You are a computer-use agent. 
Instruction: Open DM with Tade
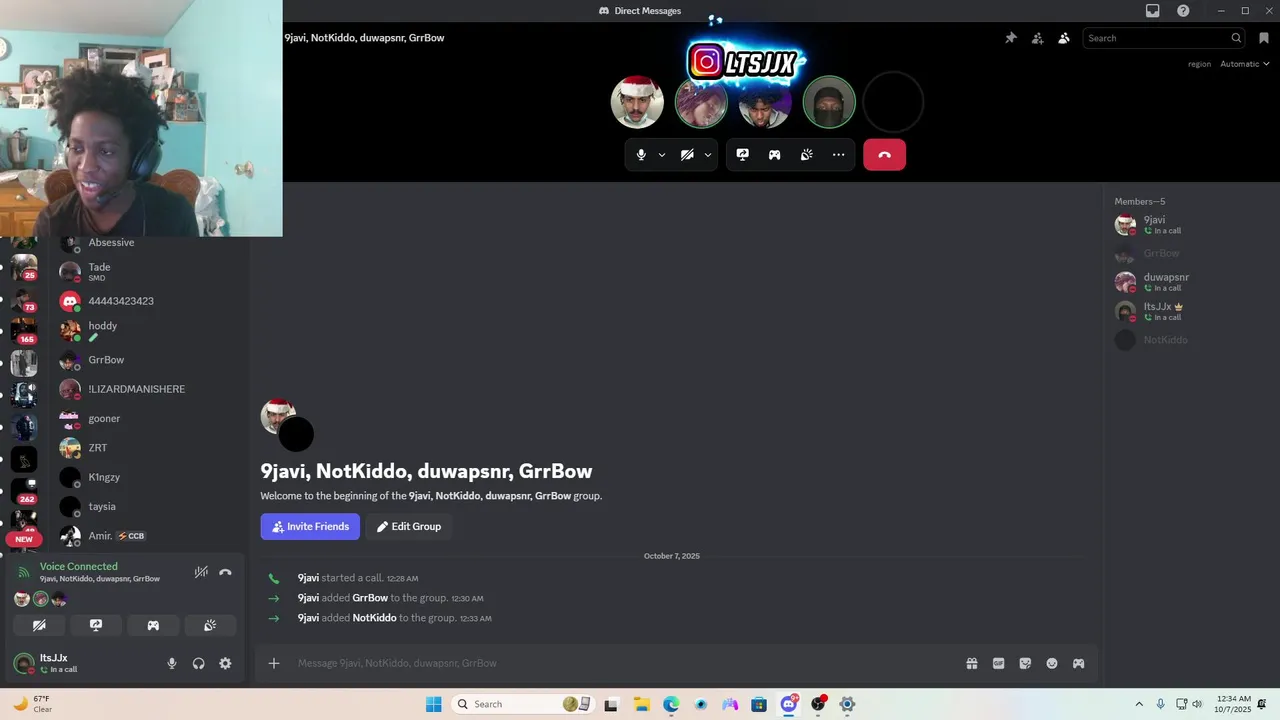pyautogui.click(x=150, y=271)
